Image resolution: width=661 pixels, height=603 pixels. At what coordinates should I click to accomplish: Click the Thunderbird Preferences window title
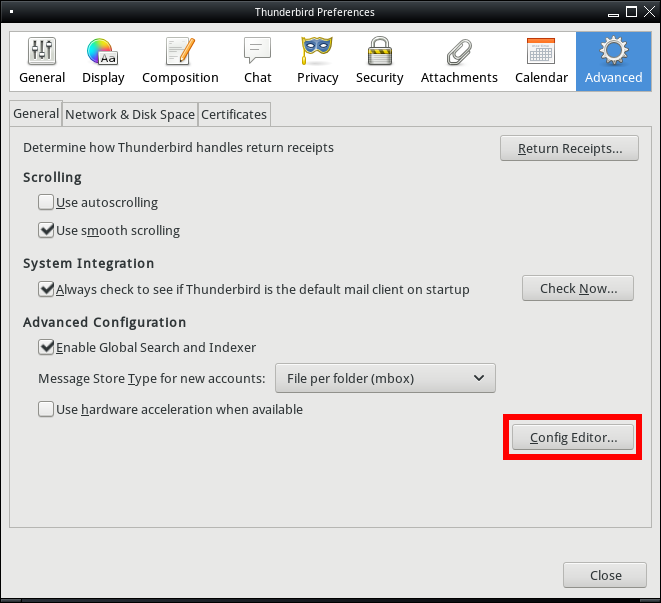tap(314, 12)
